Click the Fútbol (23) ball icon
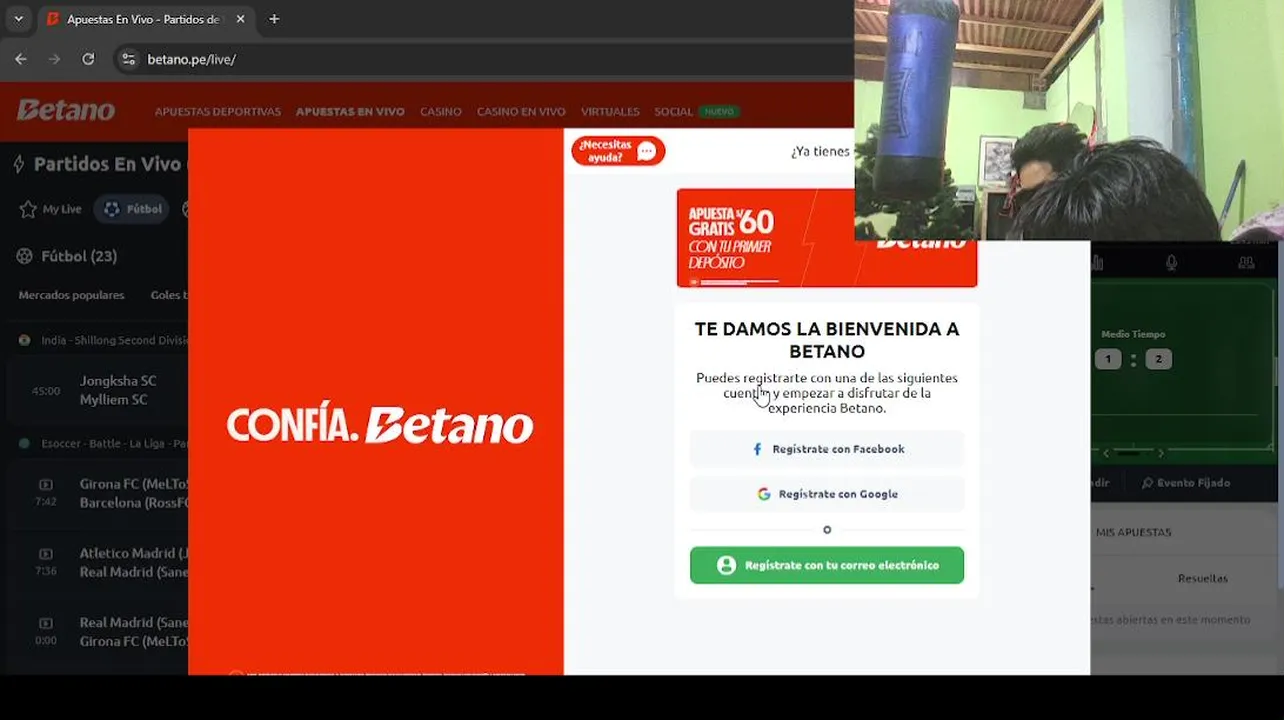 [x=25, y=256]
